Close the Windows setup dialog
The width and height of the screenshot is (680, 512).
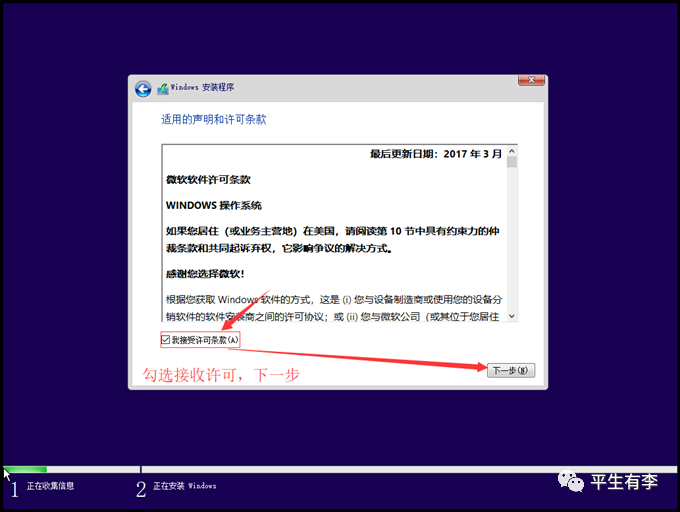531,80
